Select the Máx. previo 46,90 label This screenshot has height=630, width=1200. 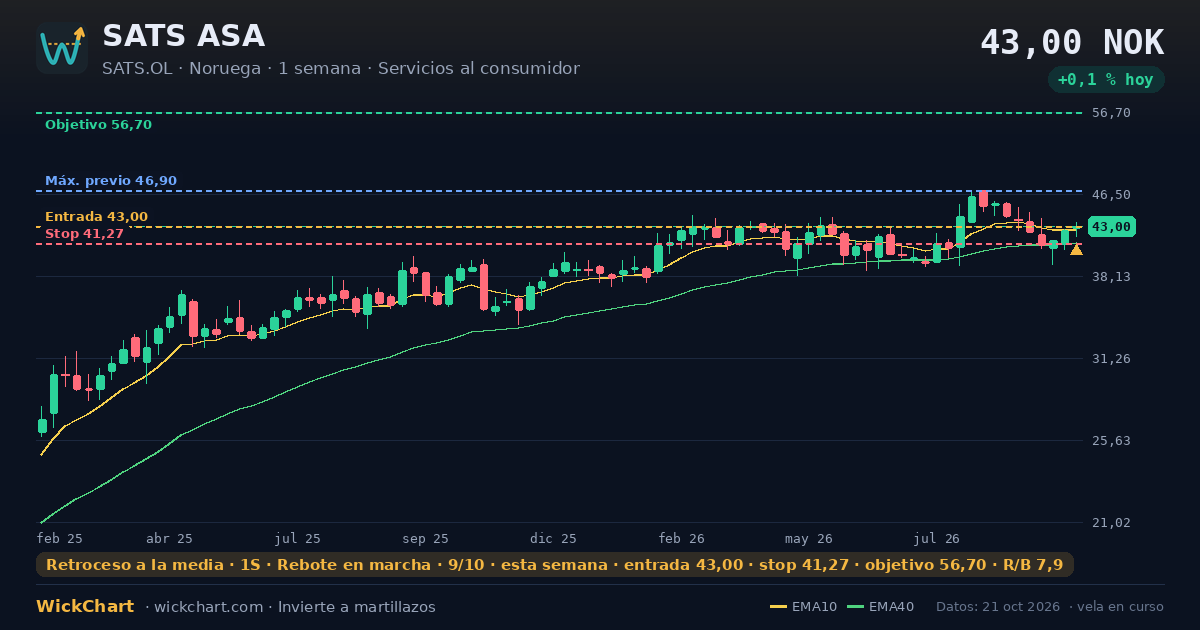click(x=111, y=181)
